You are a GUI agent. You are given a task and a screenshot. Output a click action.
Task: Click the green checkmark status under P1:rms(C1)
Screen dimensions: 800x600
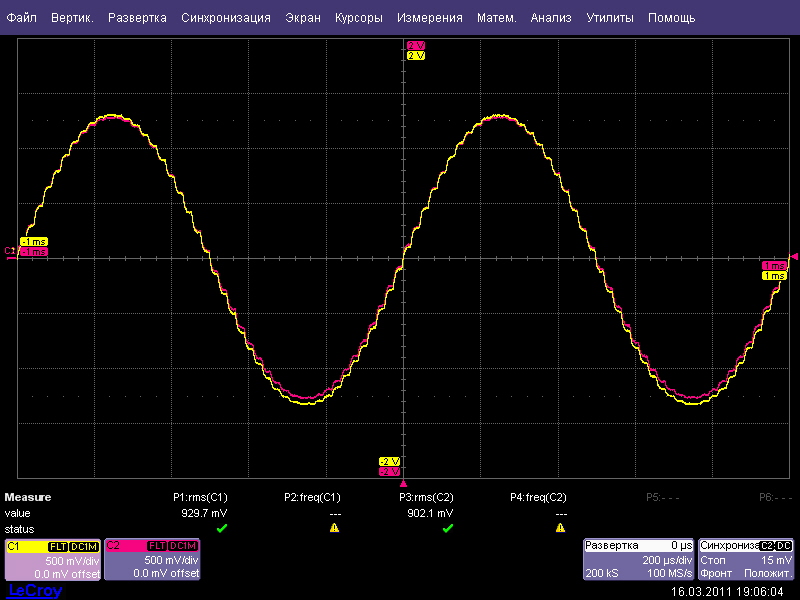222,528
